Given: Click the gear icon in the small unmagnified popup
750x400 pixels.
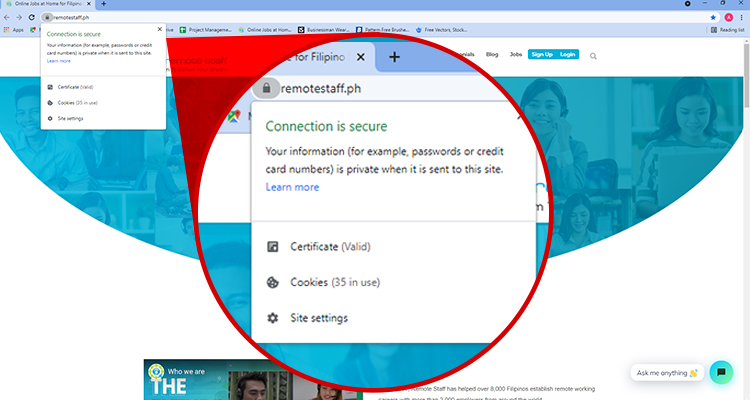Looking at the screenshot, I should [x=50, y=119].
